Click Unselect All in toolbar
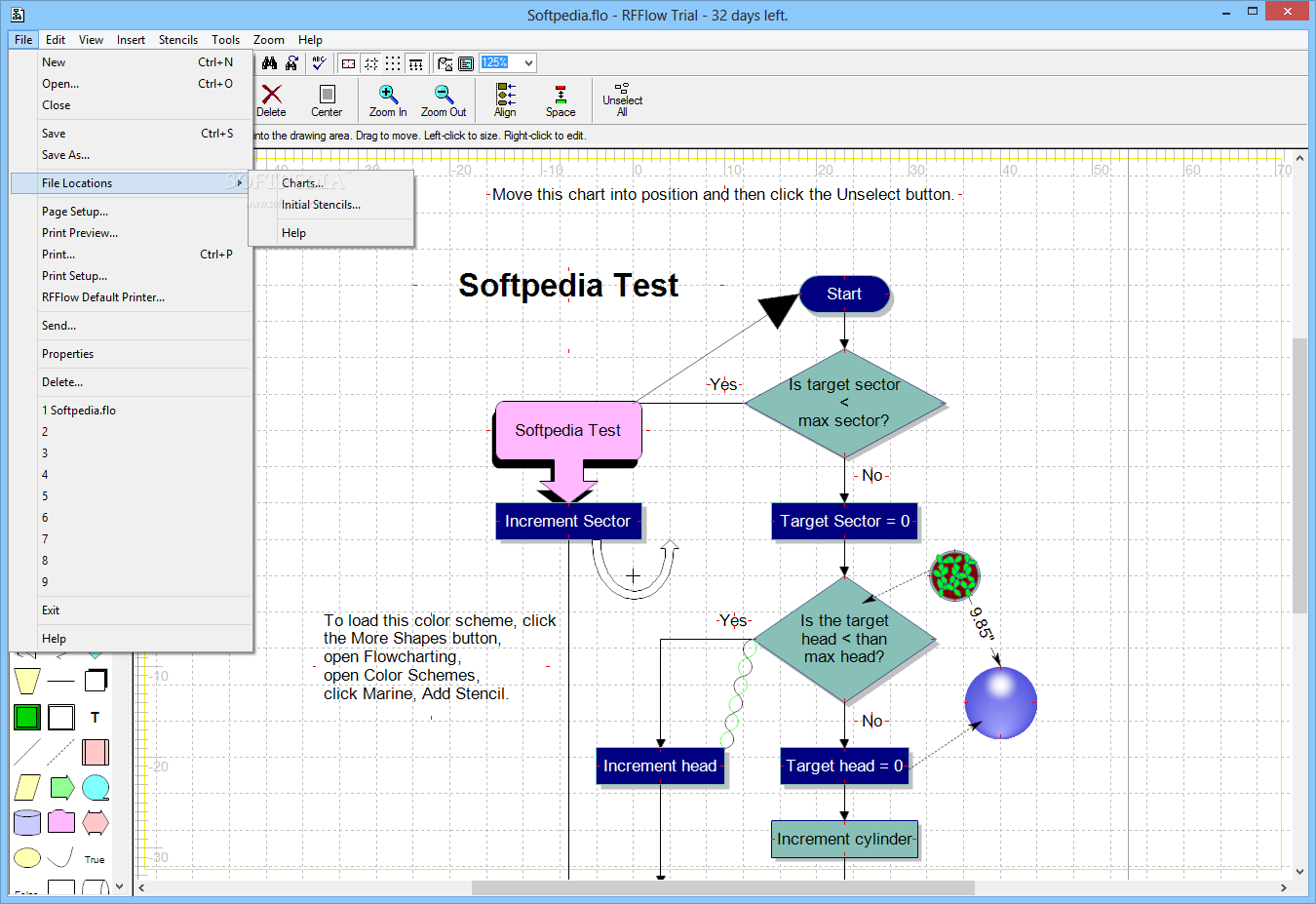The height and width of the screenshot is (904, 1316). (622, 100)
